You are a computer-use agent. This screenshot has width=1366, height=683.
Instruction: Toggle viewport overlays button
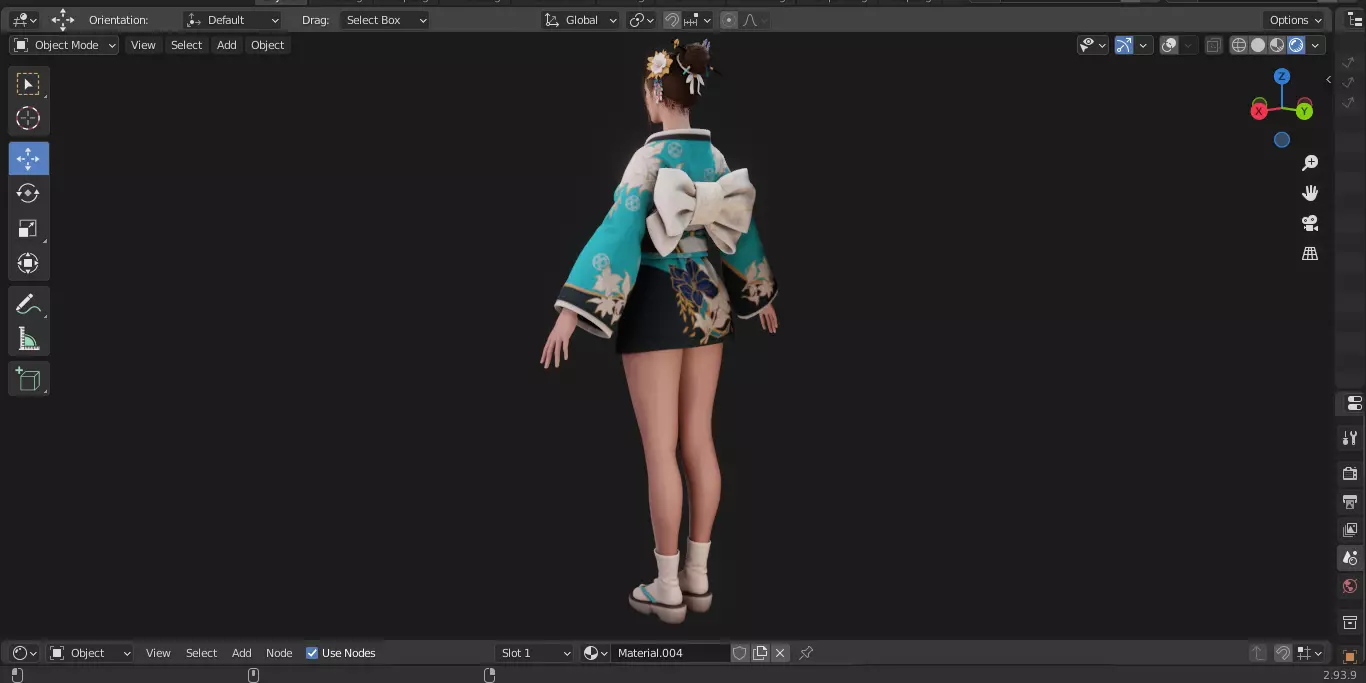pyautogui.click(x=1169, y=45)
